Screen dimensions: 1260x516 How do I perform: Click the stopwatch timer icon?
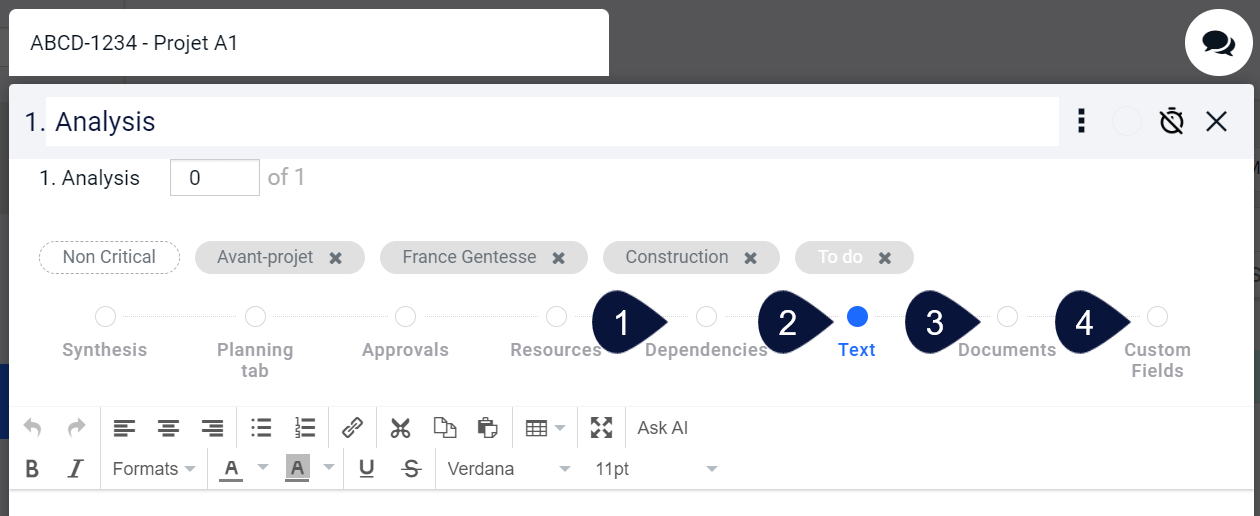pos(1172,122)
